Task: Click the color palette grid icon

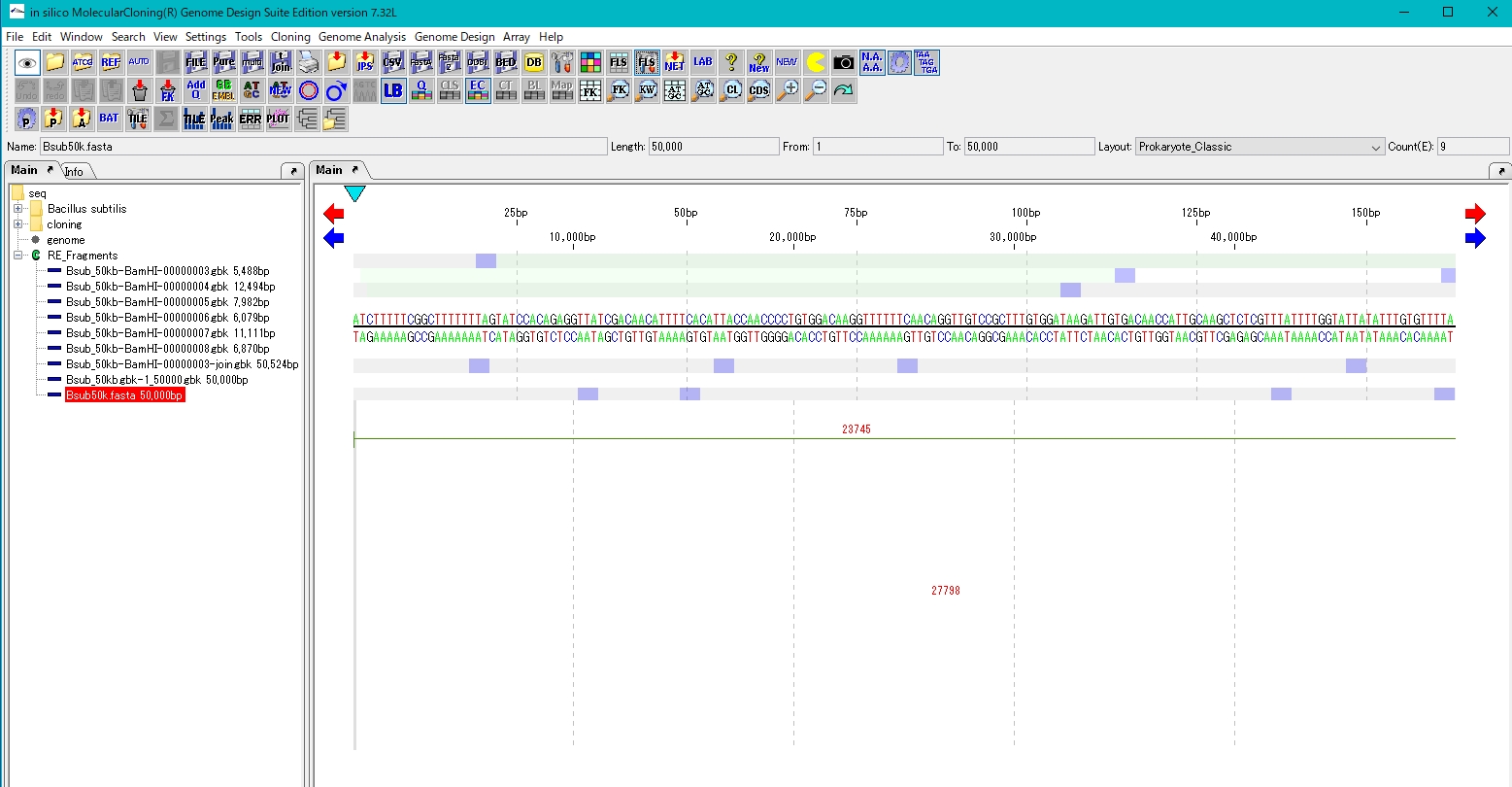Action: 589,63
